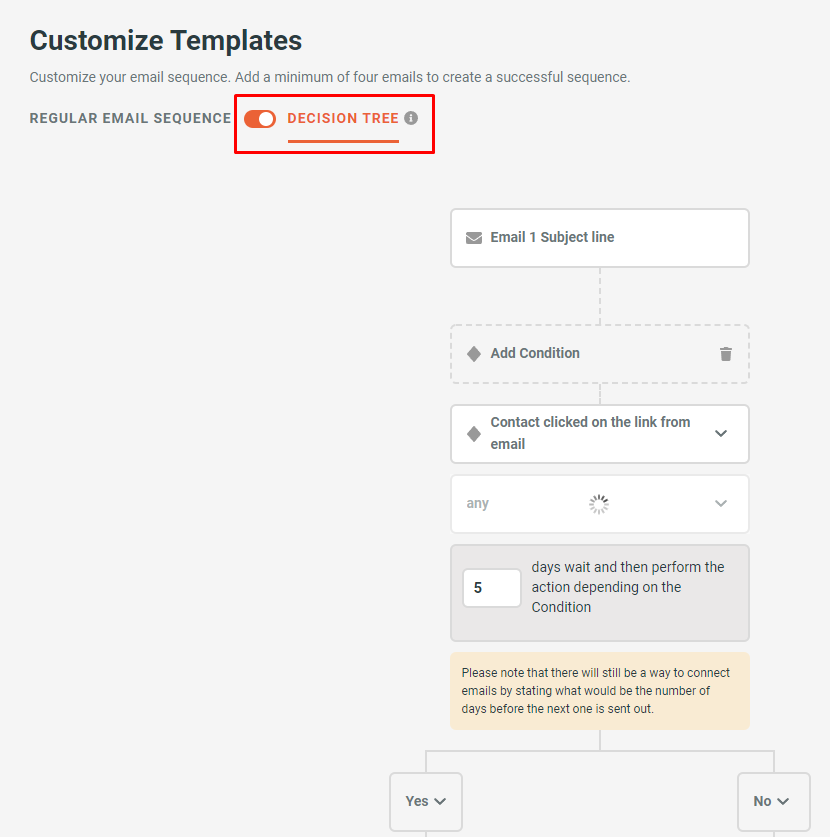Click the chevron arrow in the 'any' field
The width and height of the screenshot is (830, 837).
(x=721, y=504)
